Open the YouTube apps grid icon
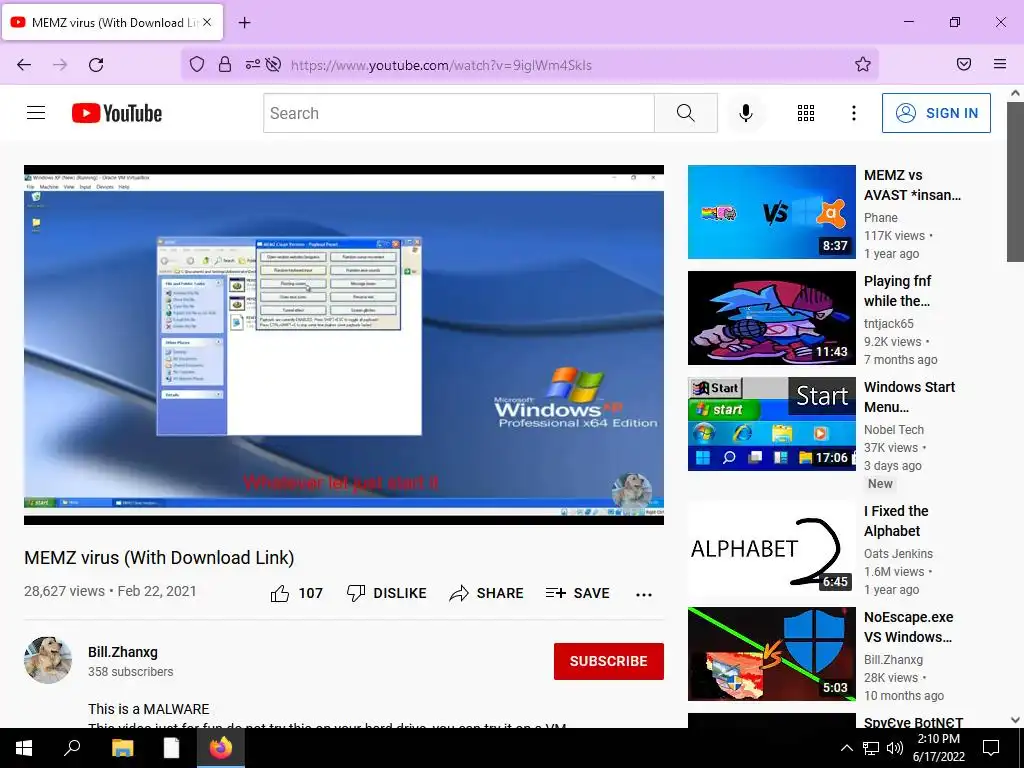 point(806,113)
